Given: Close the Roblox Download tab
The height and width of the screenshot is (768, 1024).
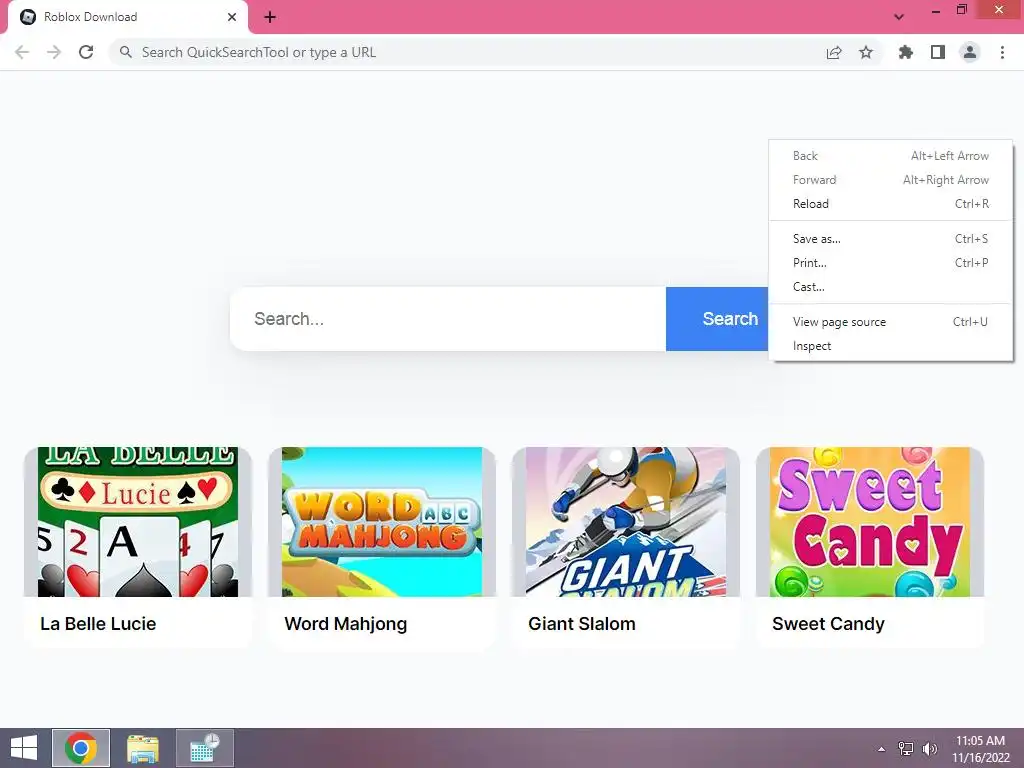Looking at the screenshot, I should tap(232, 17).
